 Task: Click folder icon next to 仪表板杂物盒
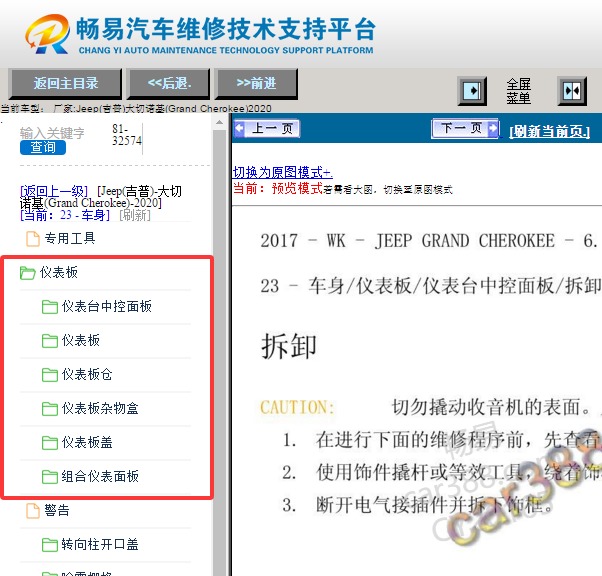(50, 409)
